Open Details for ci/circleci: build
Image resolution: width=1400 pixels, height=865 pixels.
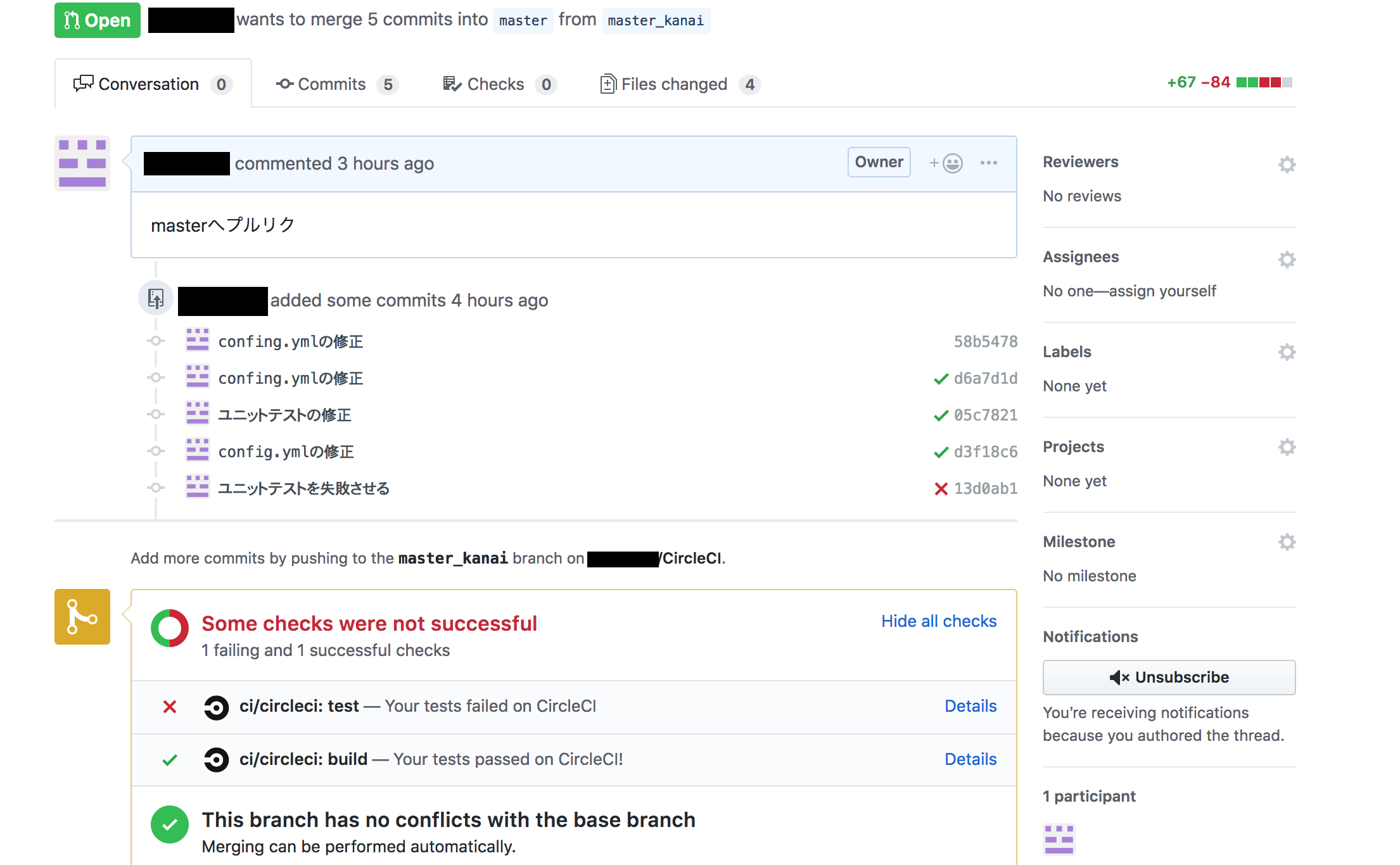coord(970,759)
